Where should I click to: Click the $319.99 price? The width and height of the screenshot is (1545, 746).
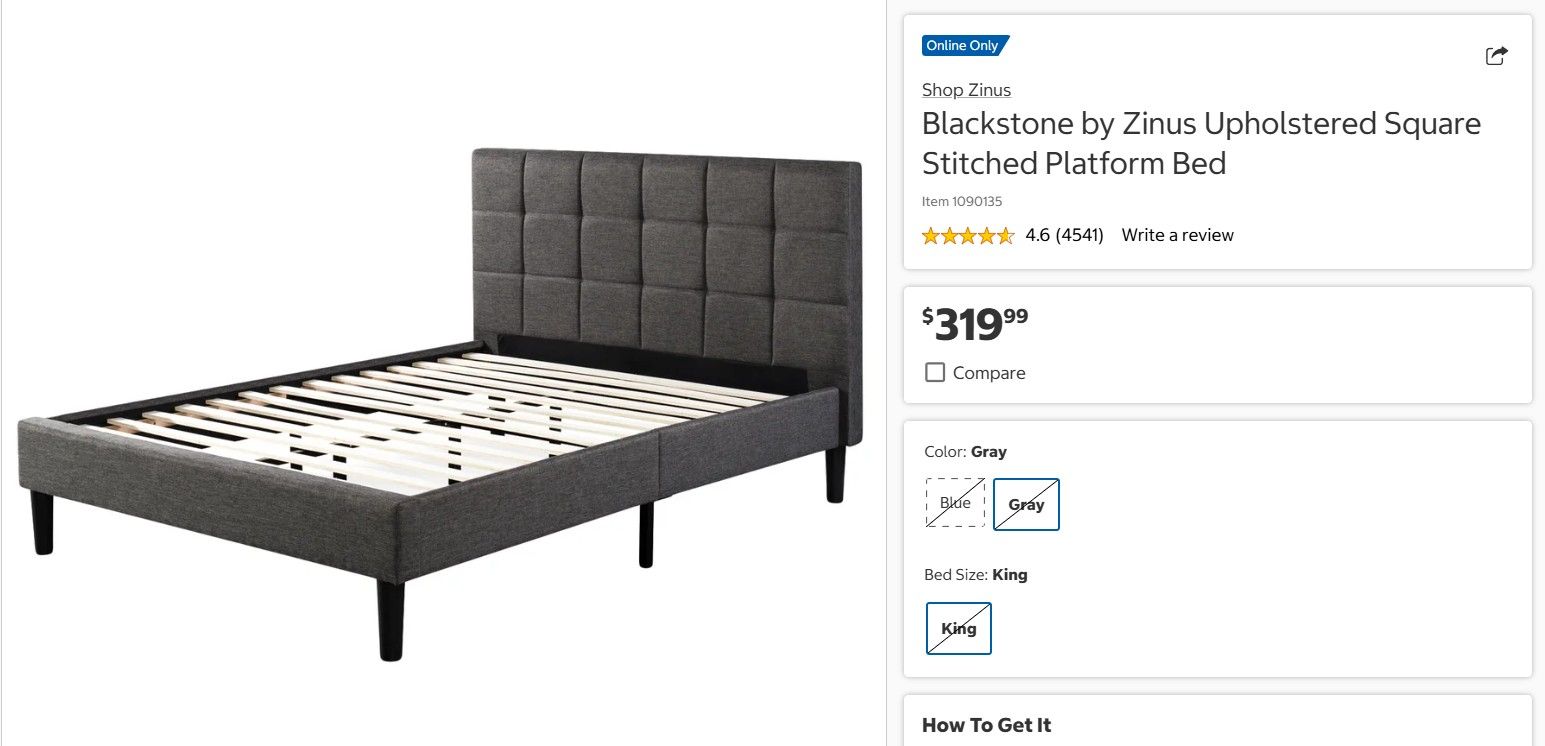coord(975,323)
